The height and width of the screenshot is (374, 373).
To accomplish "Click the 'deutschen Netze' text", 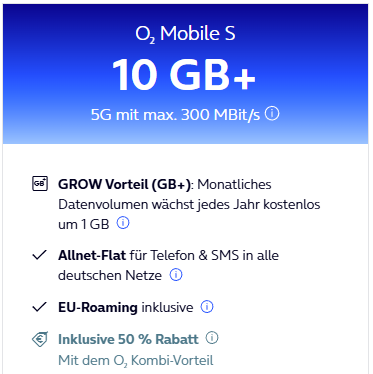I will (x=110, y=275).
